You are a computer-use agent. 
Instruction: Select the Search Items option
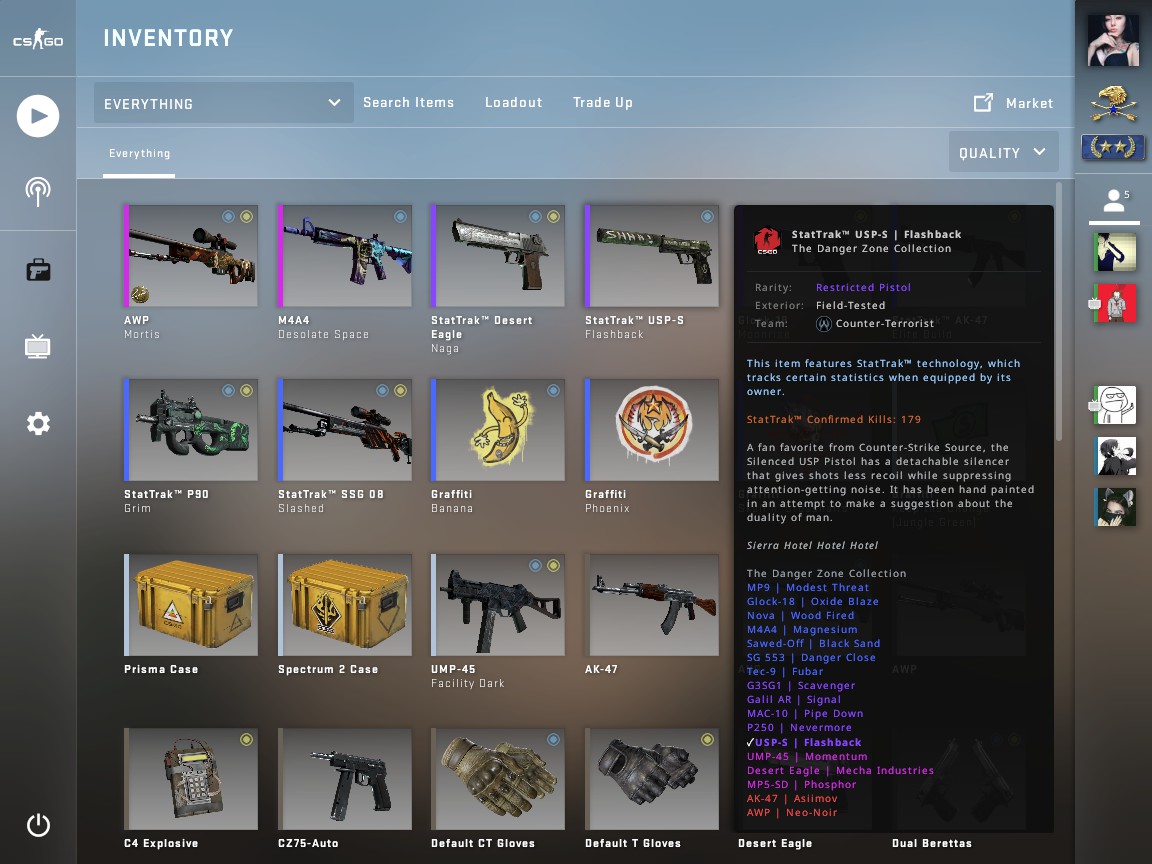[408, 103]
